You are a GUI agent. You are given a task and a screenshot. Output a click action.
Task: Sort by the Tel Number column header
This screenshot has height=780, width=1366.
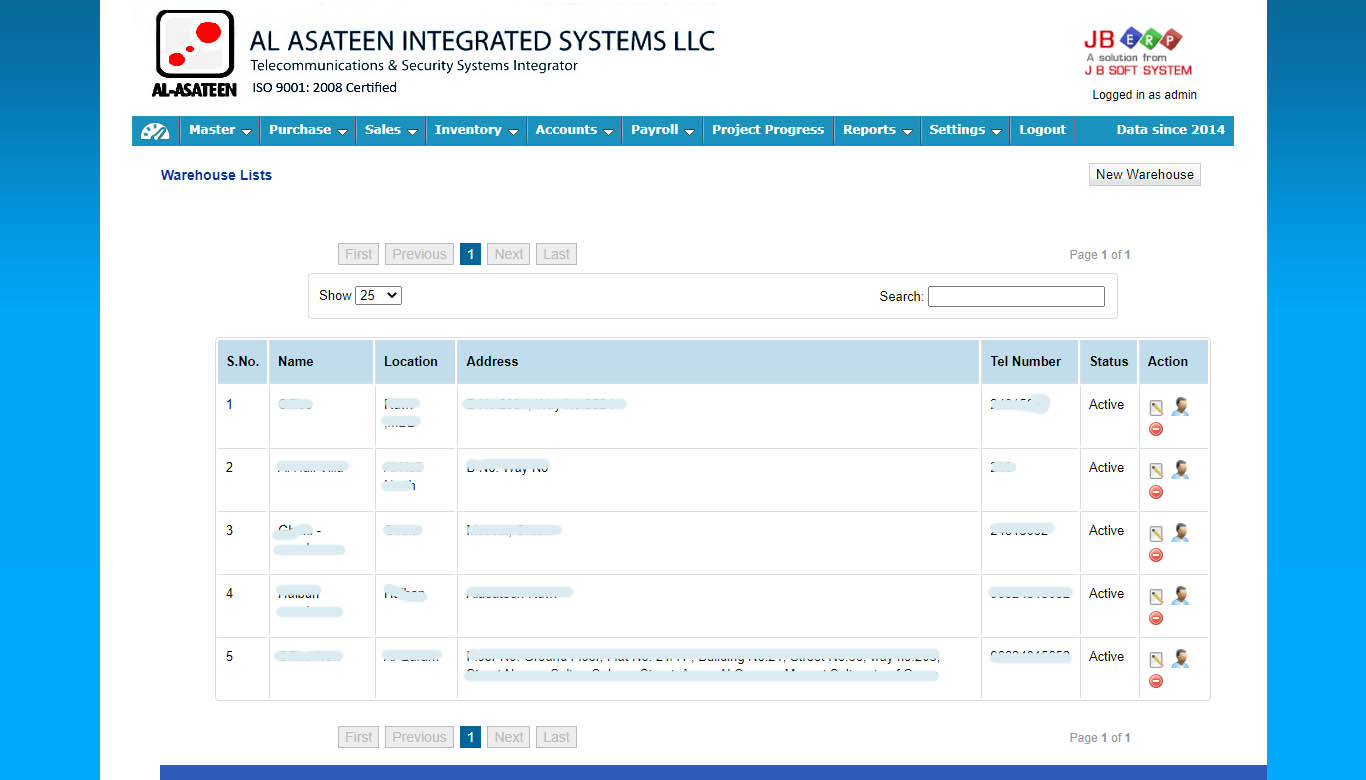1030,362
